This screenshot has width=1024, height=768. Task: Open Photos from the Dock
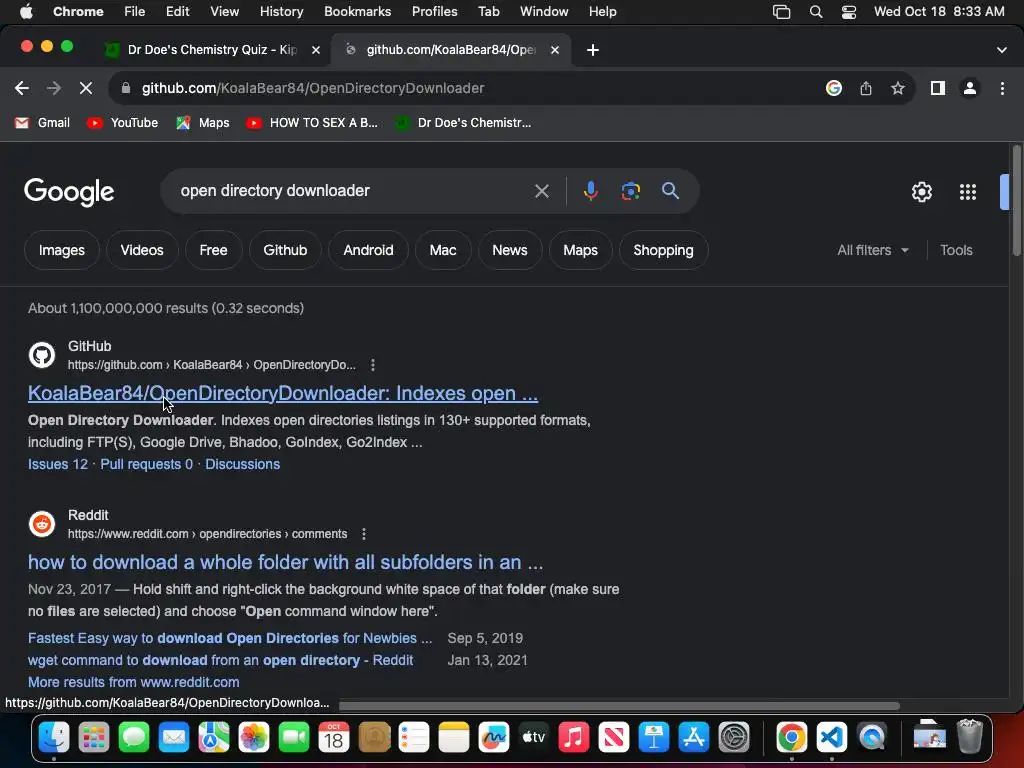(x=253, y=738)
